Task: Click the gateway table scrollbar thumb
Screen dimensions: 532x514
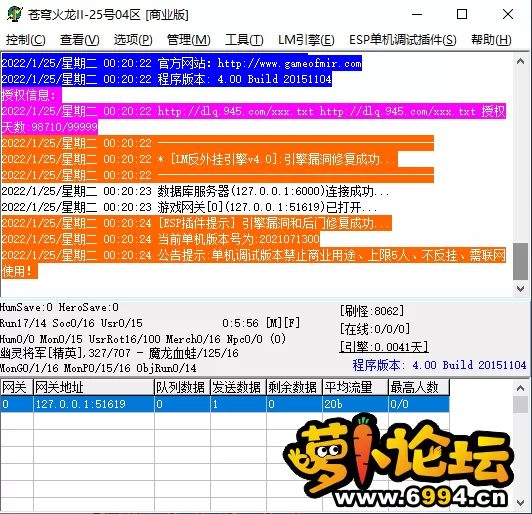Action: tap(520, 405)
